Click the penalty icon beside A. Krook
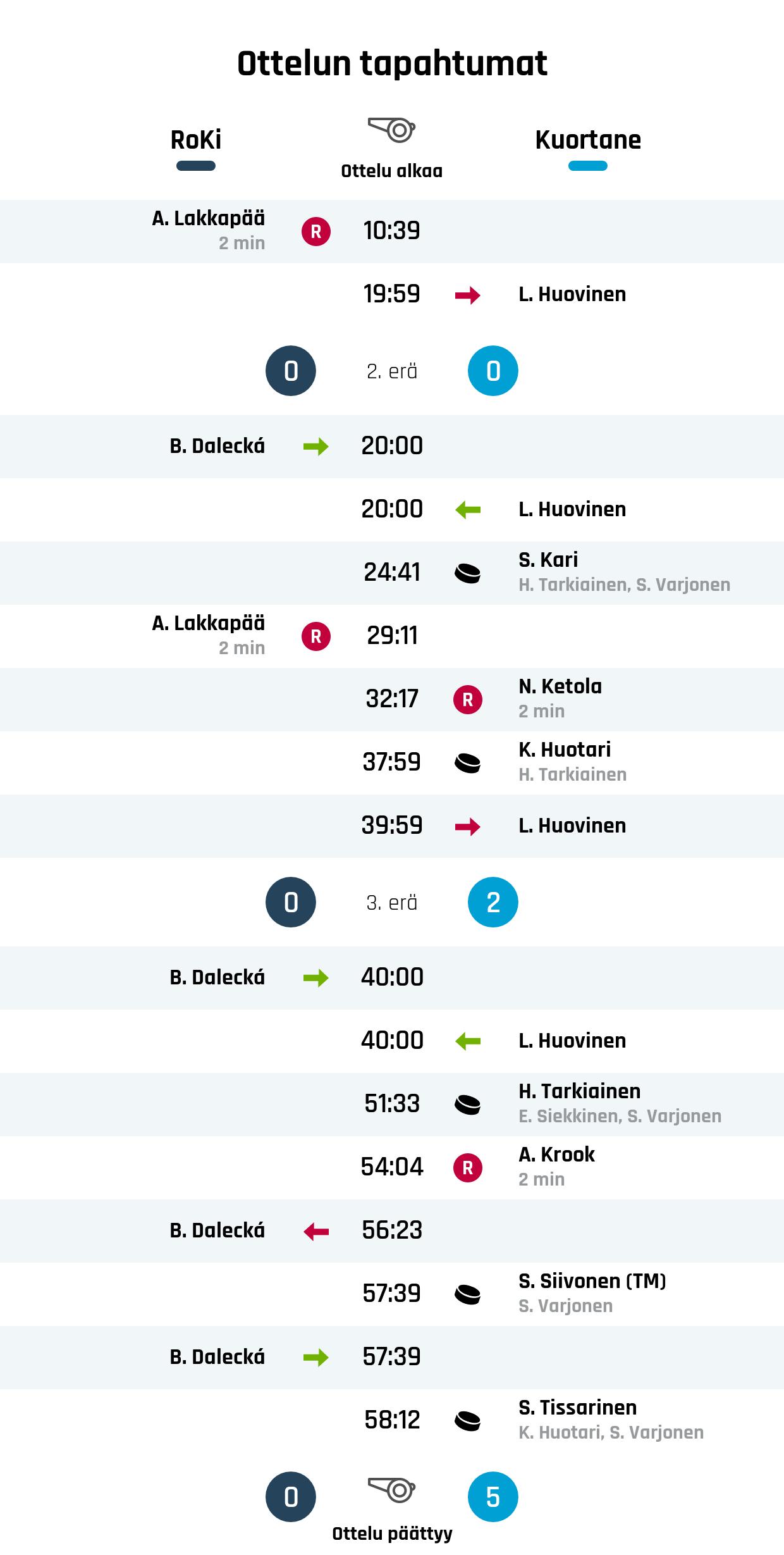 tap(468, 1168)
